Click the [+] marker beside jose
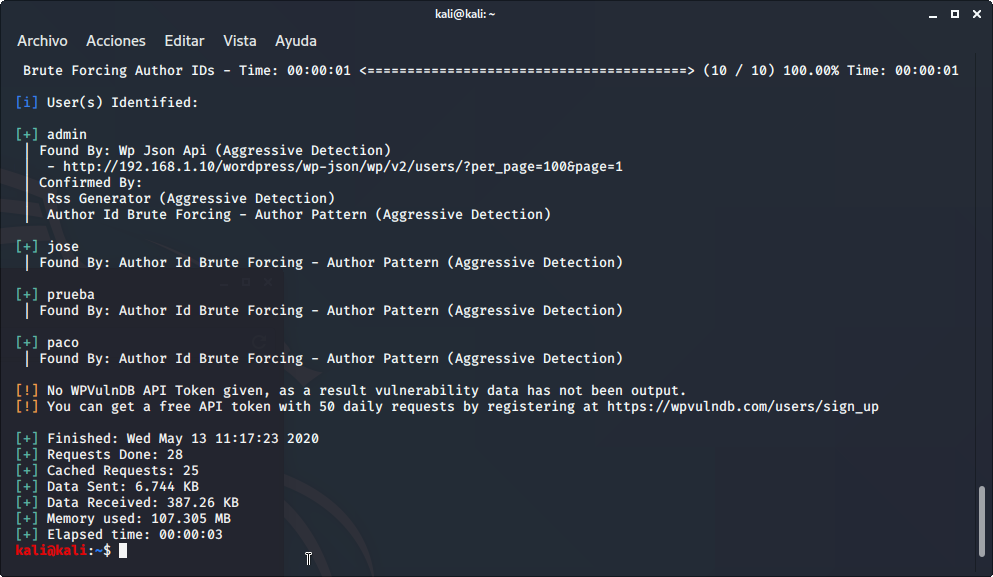This screenshot has height=577, width=993. (x=27, y=247)
